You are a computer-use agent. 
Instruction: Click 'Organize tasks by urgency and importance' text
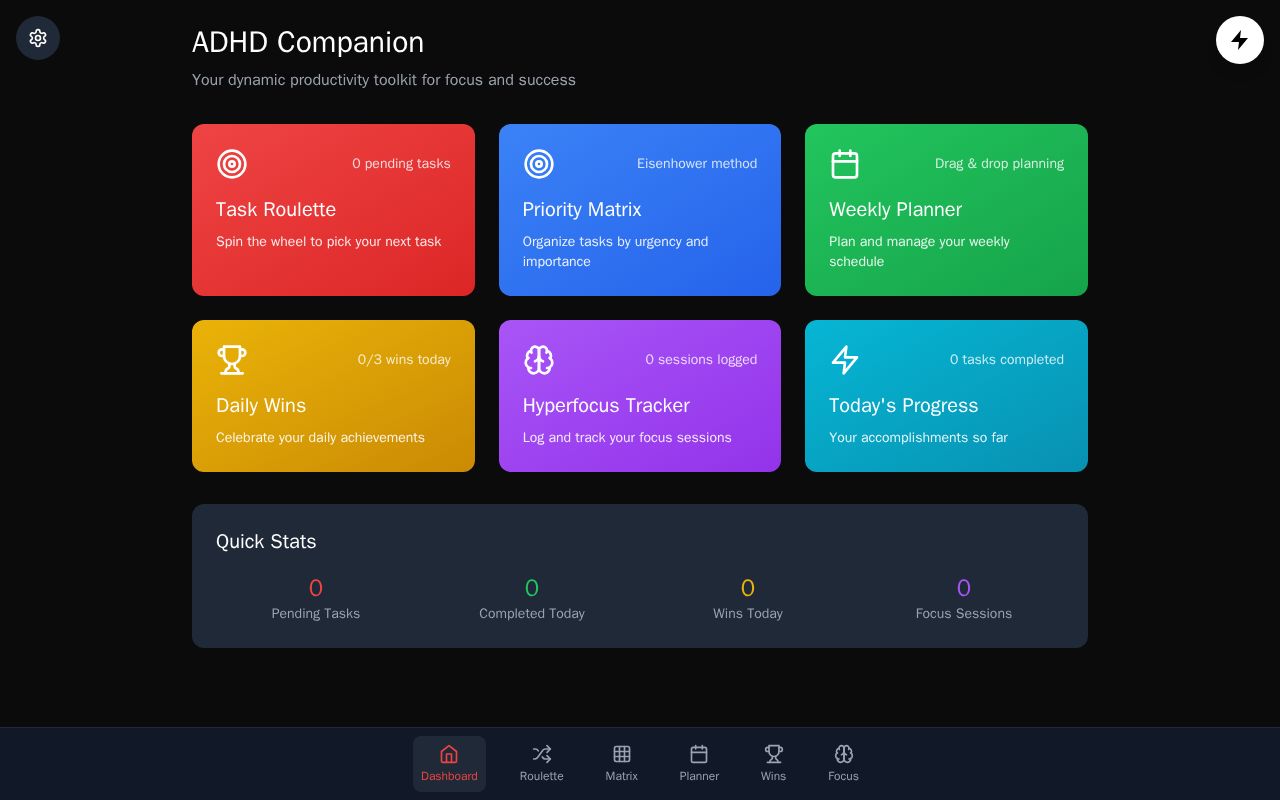point(615,252)
